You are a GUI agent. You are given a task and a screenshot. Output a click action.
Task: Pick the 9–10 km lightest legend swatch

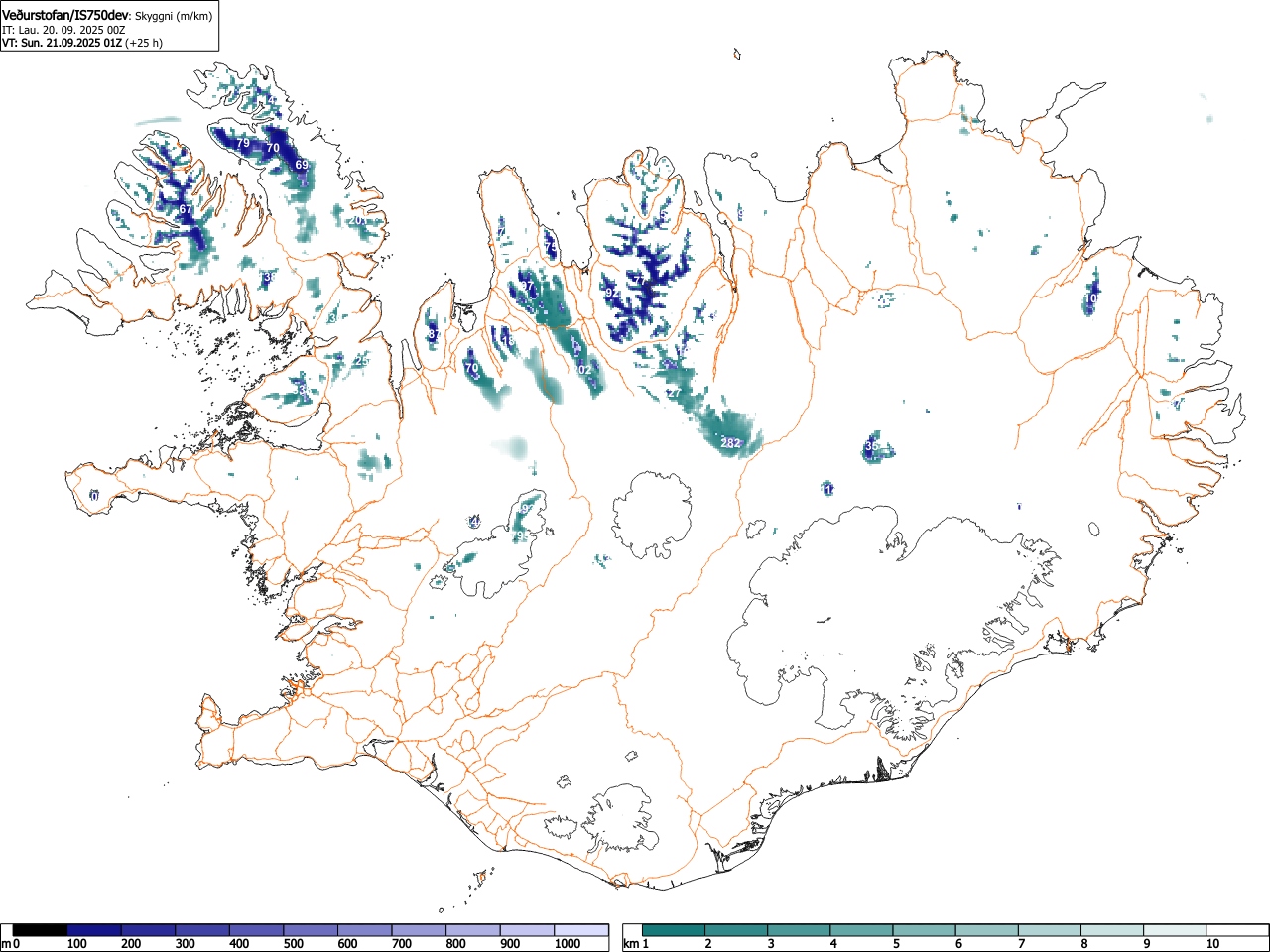[x=1173, y=930]
